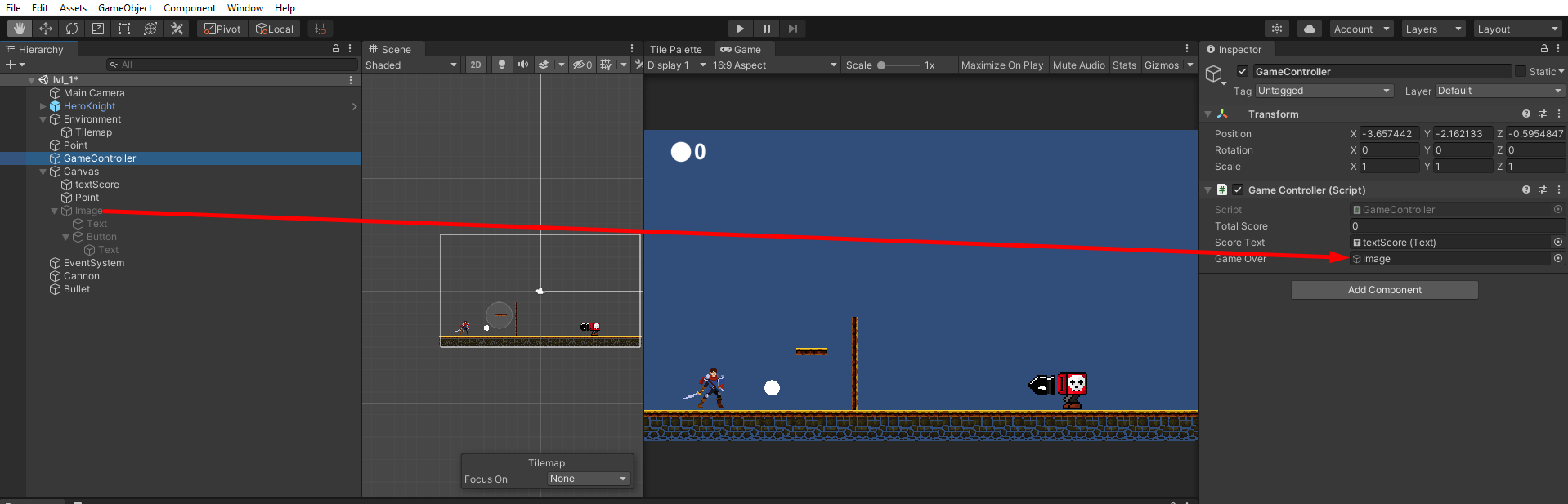Open 16:9 Aspect dropdown
This screenshot has height=504, width=1568.
pos(775,65)
